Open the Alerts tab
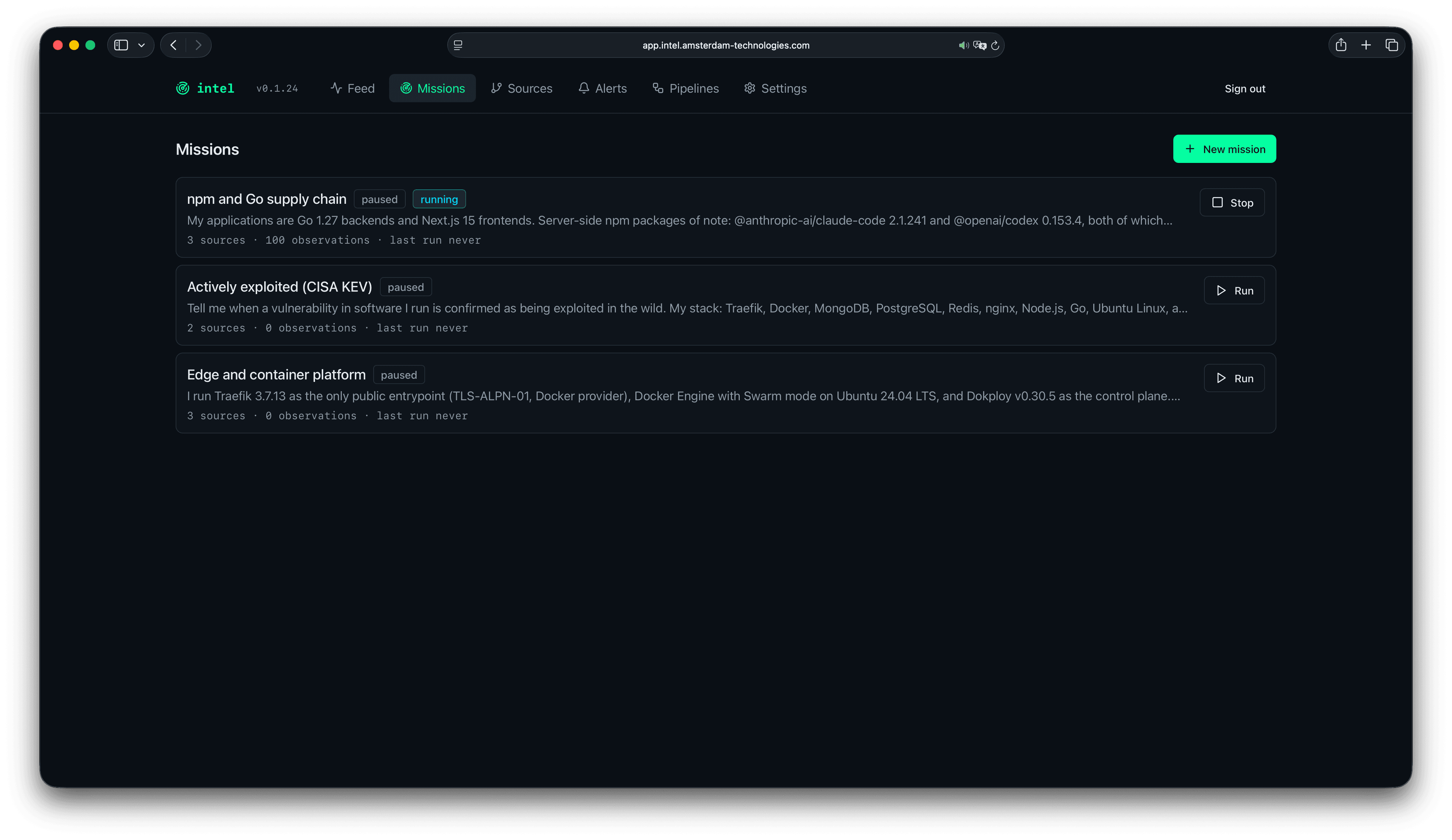The image size is (1452, 840). (x=602, y=88)
